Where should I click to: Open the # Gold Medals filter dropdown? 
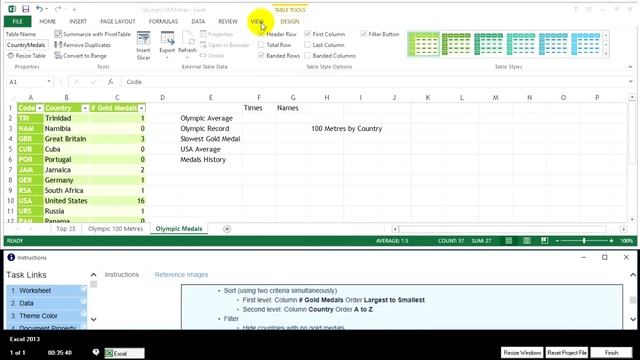[141, 108]
